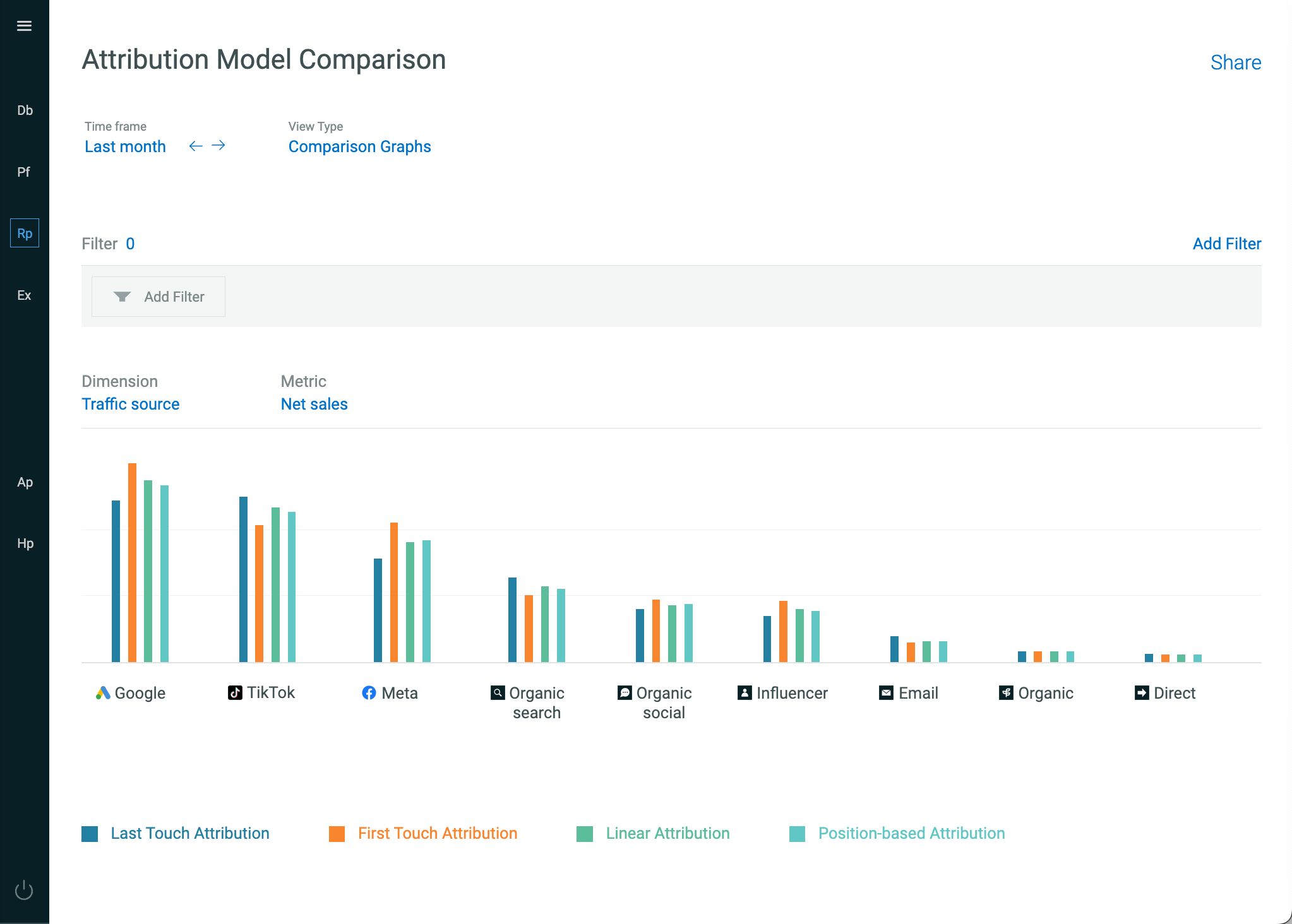The image size is (1292, 924).
Task: Click the Influencer source icon
Action: [x=745, y=693]
